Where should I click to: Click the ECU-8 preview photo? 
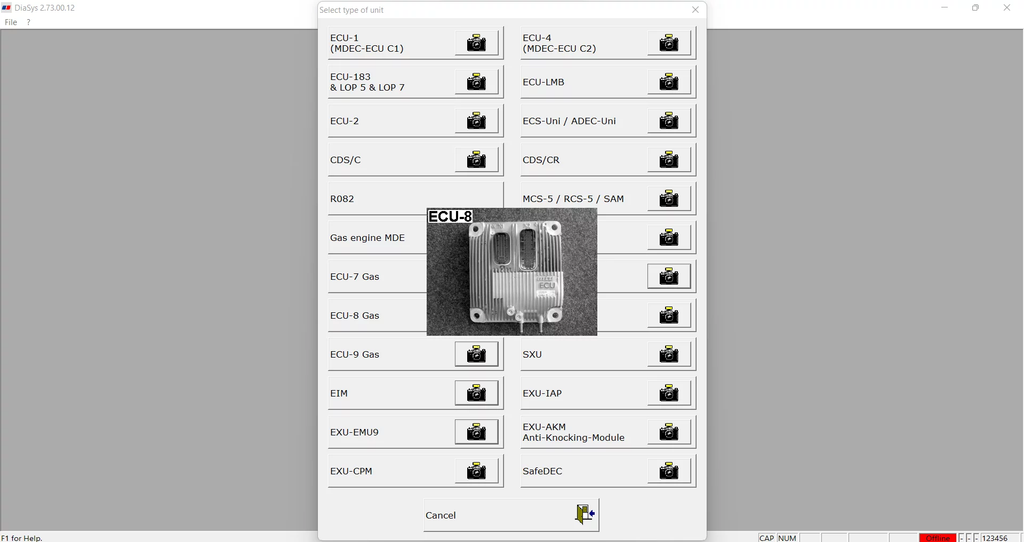pyautogui.click(x=512, y=272)
